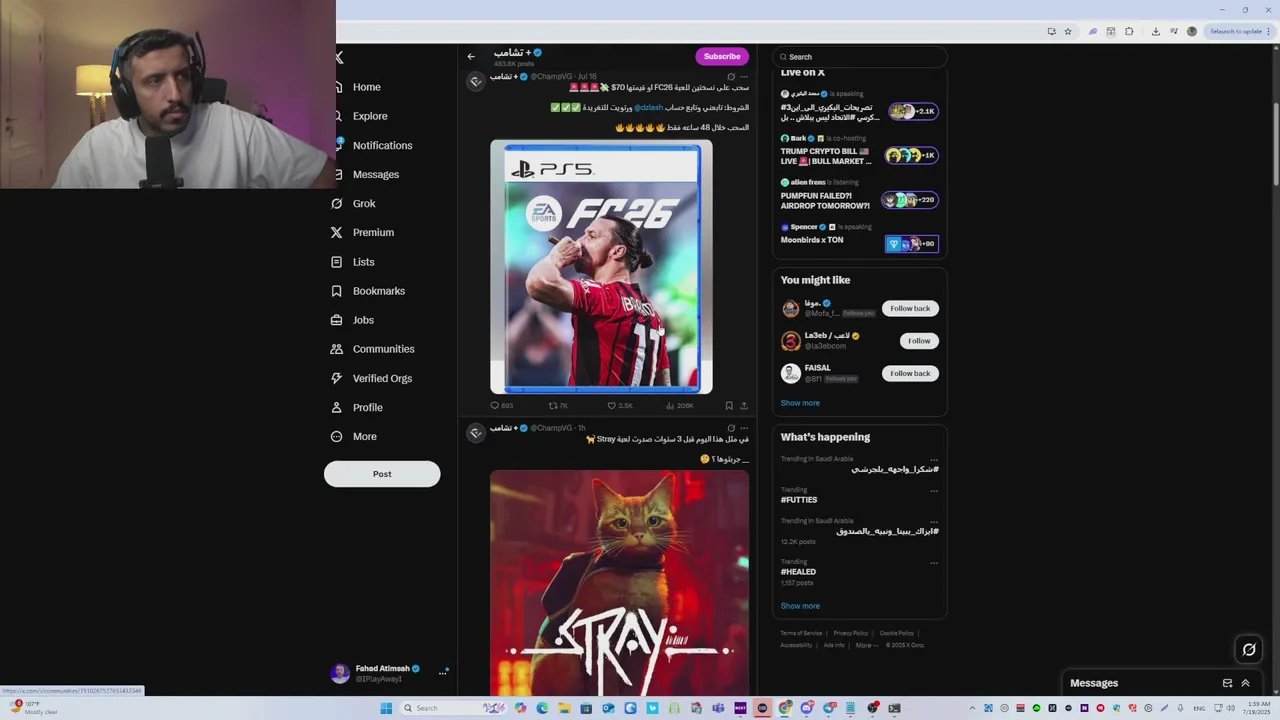Show more under You might like
This screenshot has height=720, width=1280.
[x=800, y=403]
